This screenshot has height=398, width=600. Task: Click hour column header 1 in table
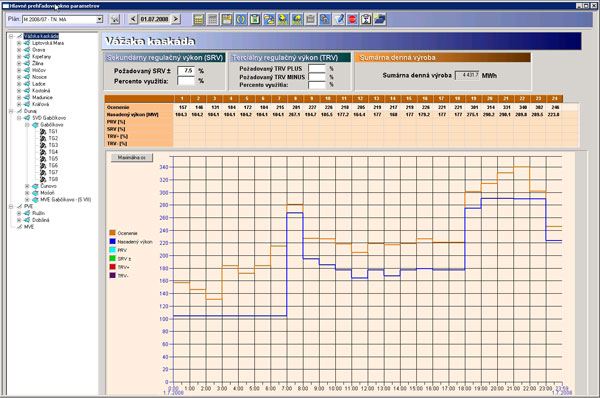click(x=182, y=99)
